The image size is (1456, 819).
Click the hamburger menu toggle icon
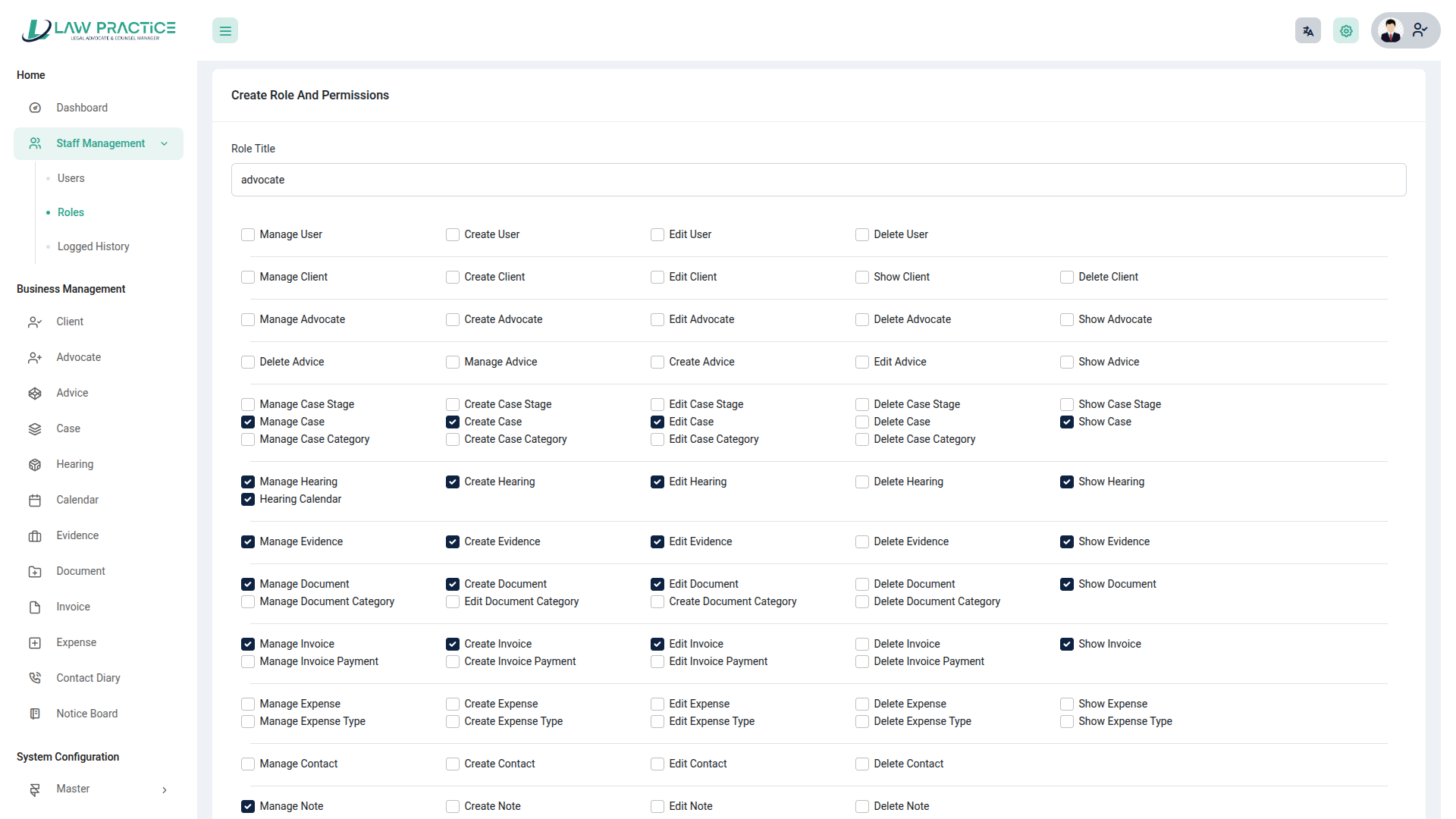tap(225, 31)
